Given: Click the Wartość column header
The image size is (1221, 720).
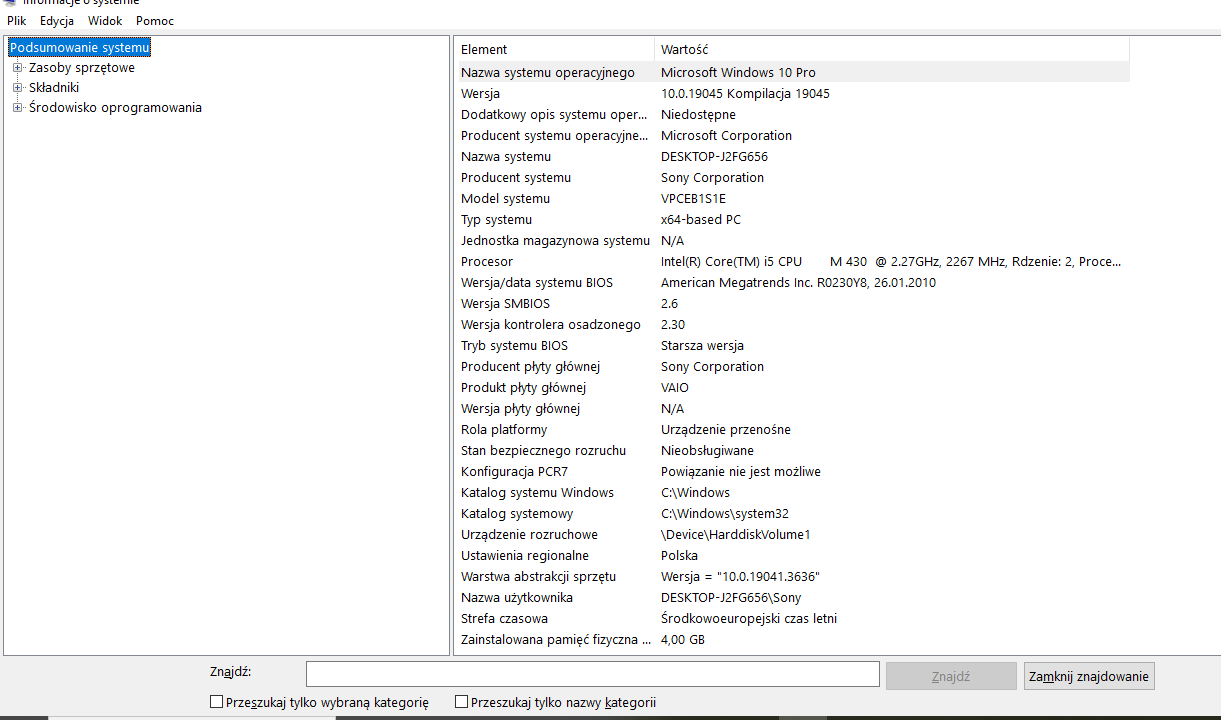Looking at the screenshot, I should (x=892, y=49).
